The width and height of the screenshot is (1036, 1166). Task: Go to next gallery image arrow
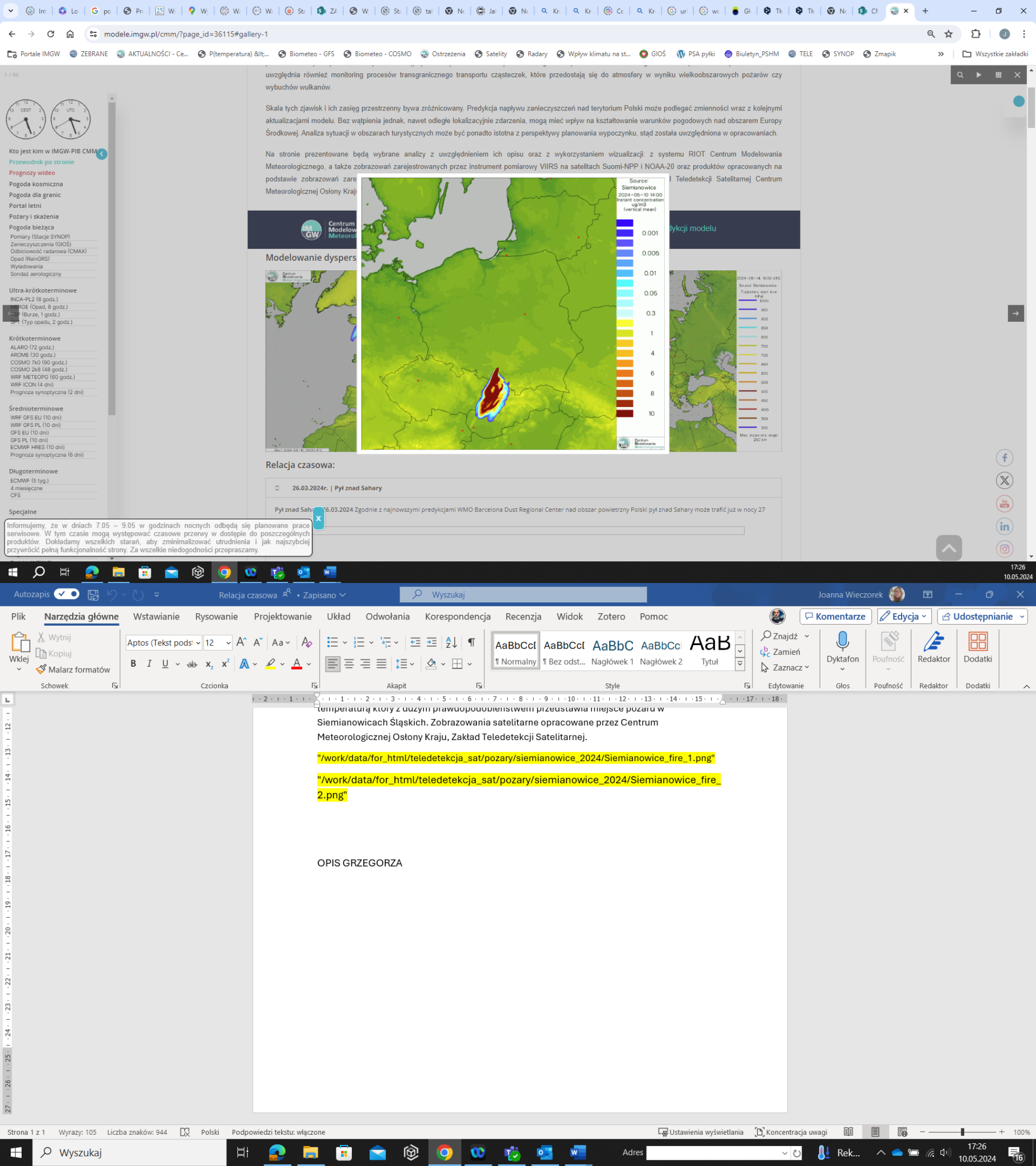(1016, 313)
